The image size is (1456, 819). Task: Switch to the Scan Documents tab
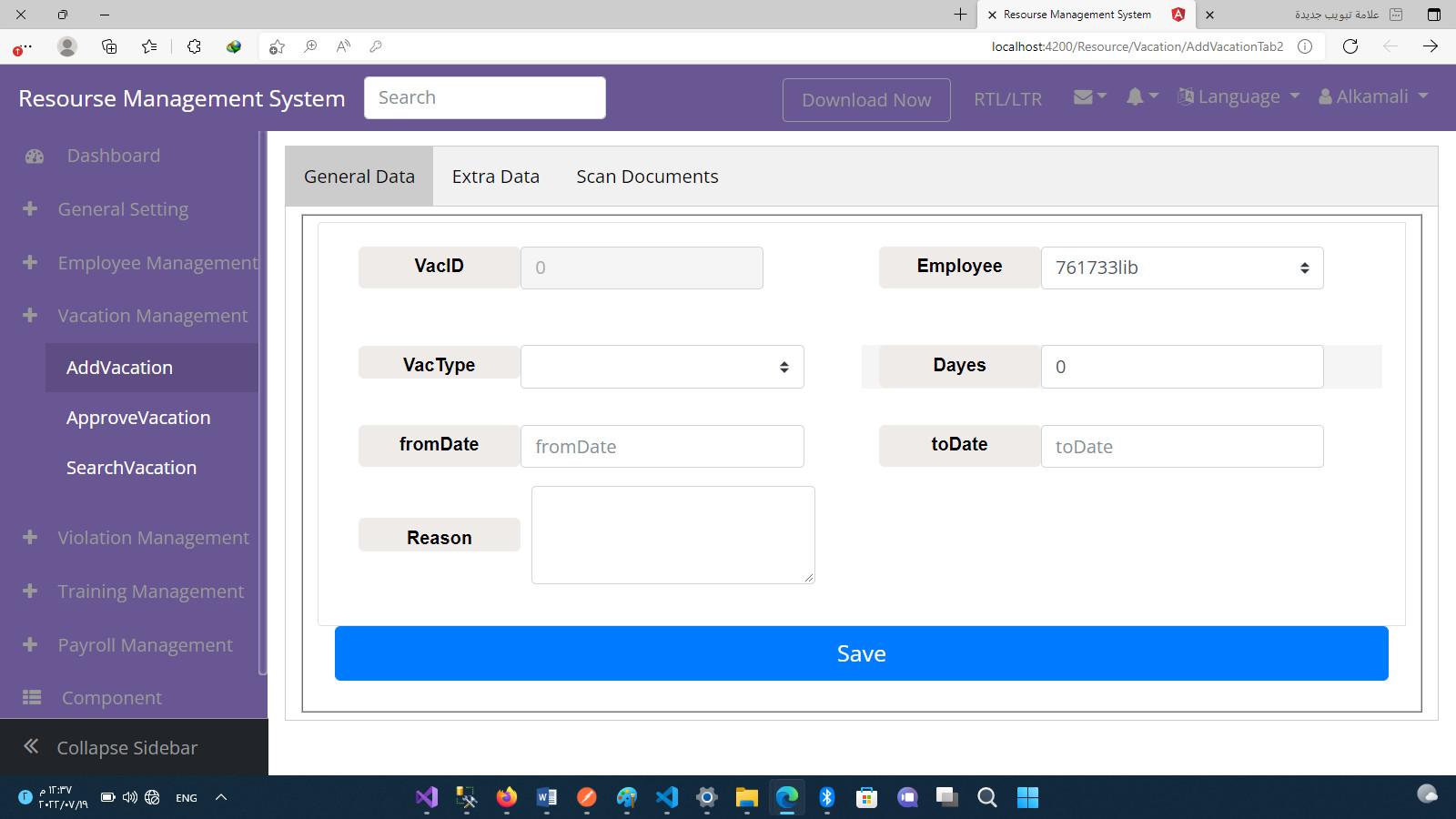coord(646,176)
